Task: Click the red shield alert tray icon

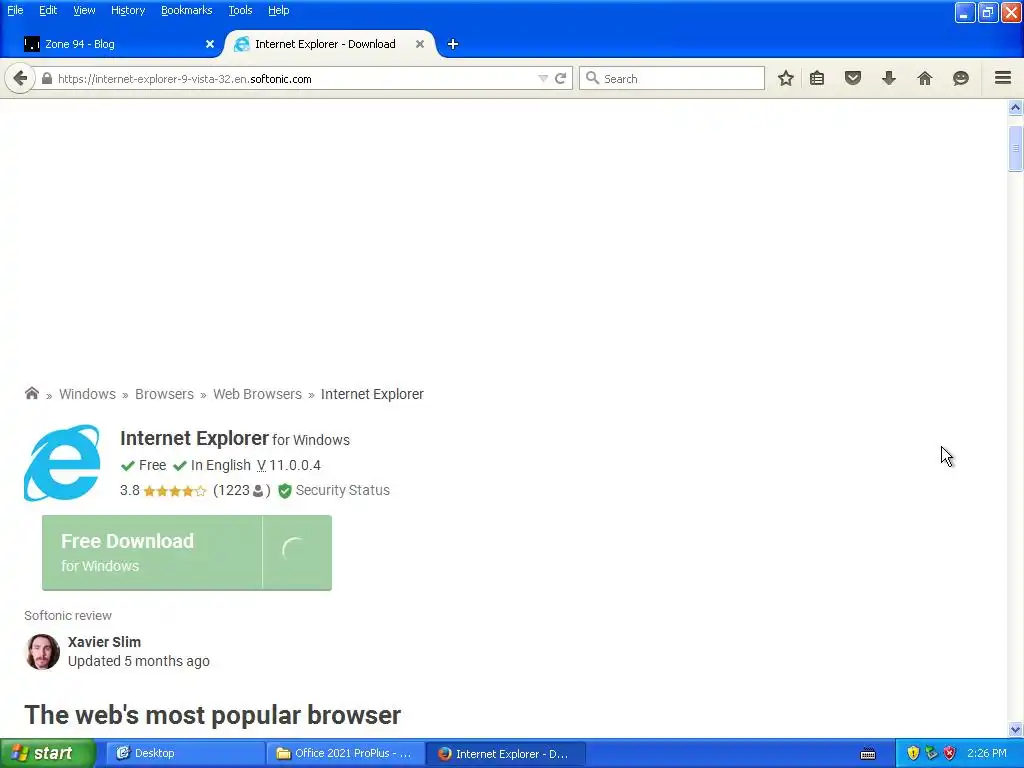Action: click(x=950, y=754)
